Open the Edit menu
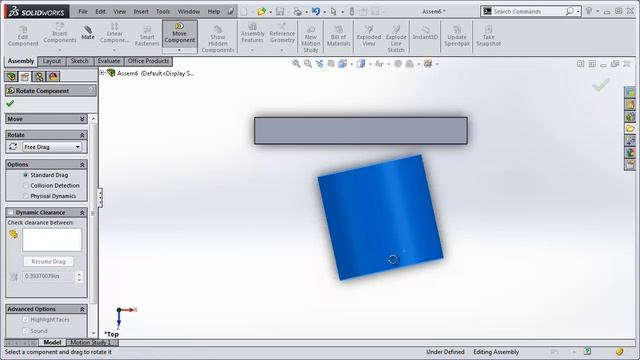Screen dimensions: 640x360 (100, 11)
